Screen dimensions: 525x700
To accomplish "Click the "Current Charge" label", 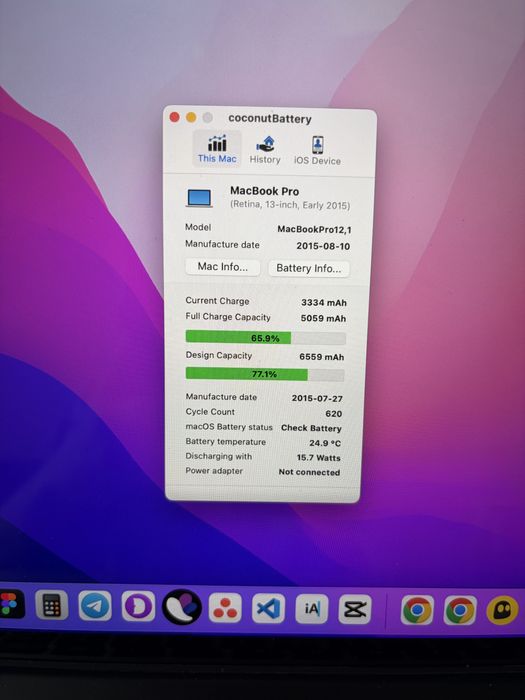I will (x=217, y=301).
